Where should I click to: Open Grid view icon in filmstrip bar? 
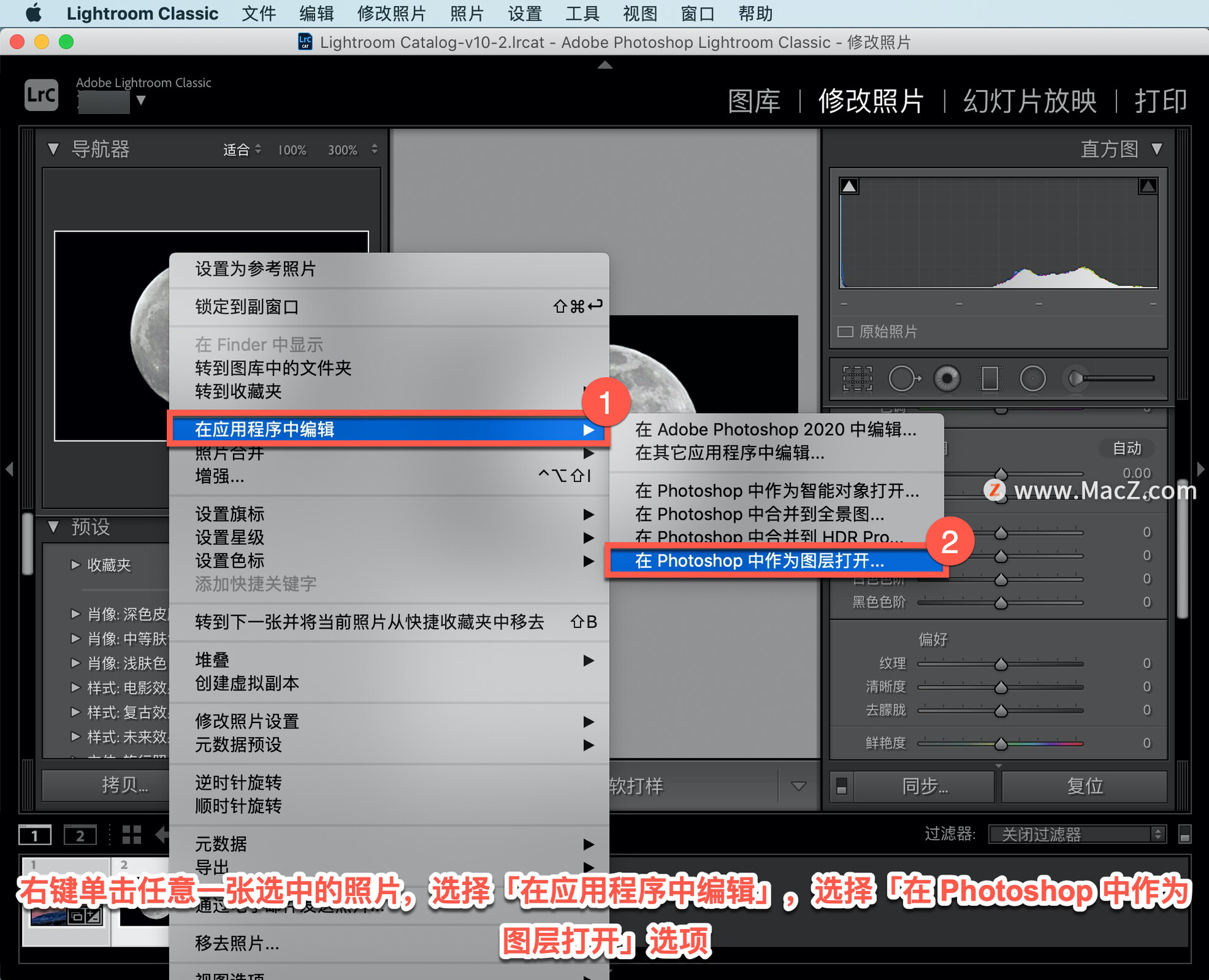click(x=132, y=835)
